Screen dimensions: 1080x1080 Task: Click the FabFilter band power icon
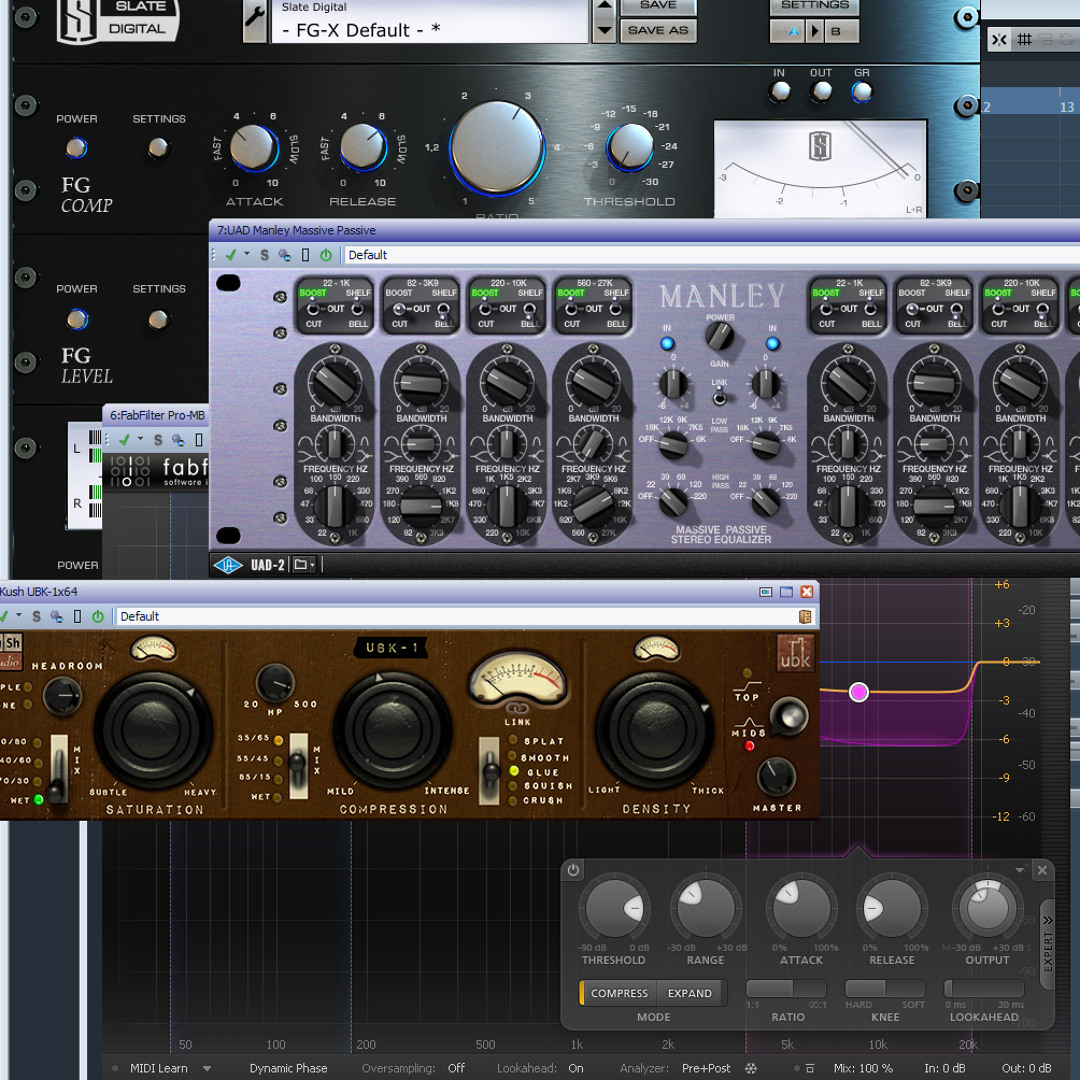[x=573, y=870]
